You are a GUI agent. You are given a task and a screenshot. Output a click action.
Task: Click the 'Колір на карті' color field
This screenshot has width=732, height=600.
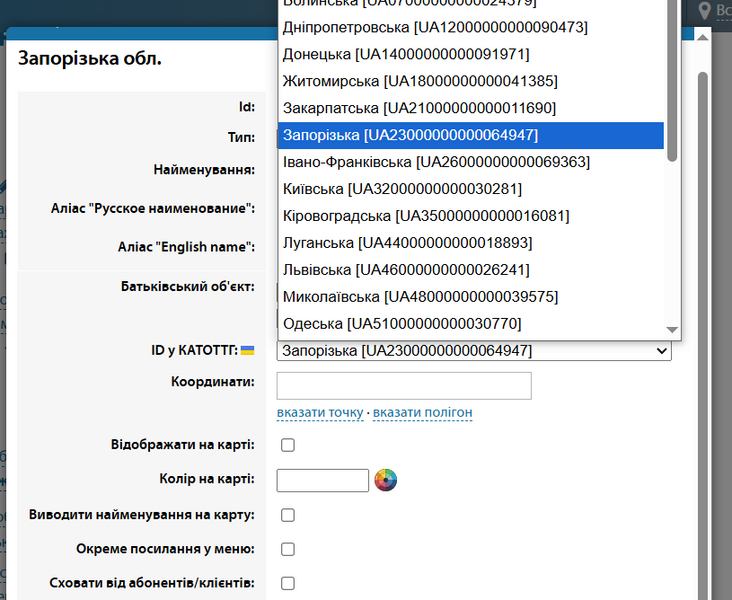tap(322, 480)
